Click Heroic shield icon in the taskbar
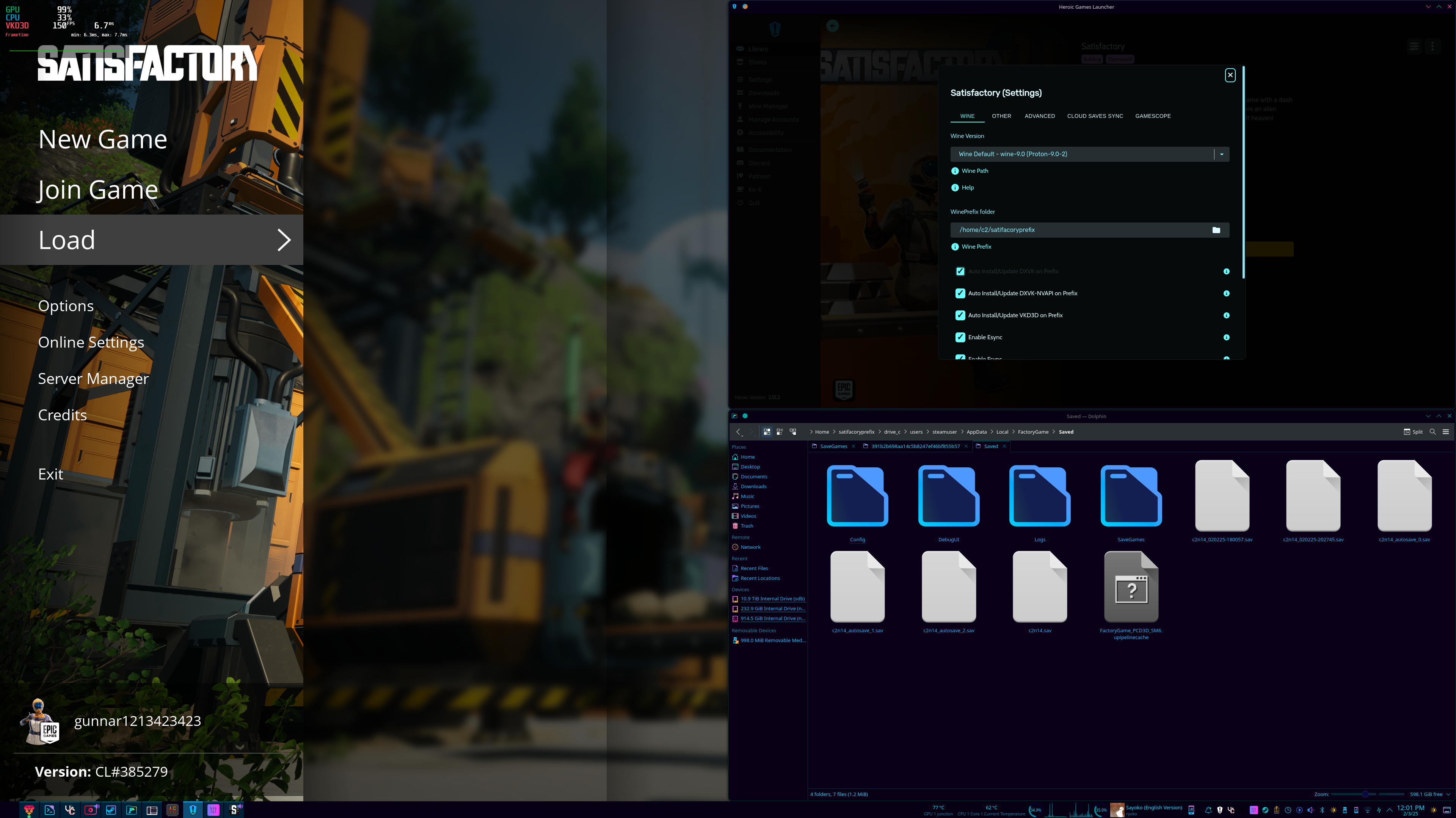This screenshot has height=818, width=1456. click(x=193, y=810)
